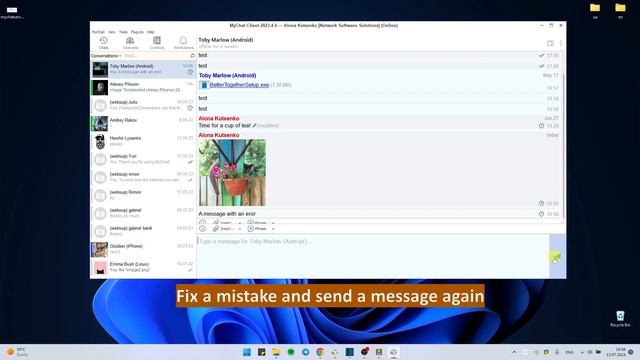Open the Recycle Bin on desktop
Image resolution: width=640 pixels, height=360 pixels.
pyautogui.click(x=620, y=319)
